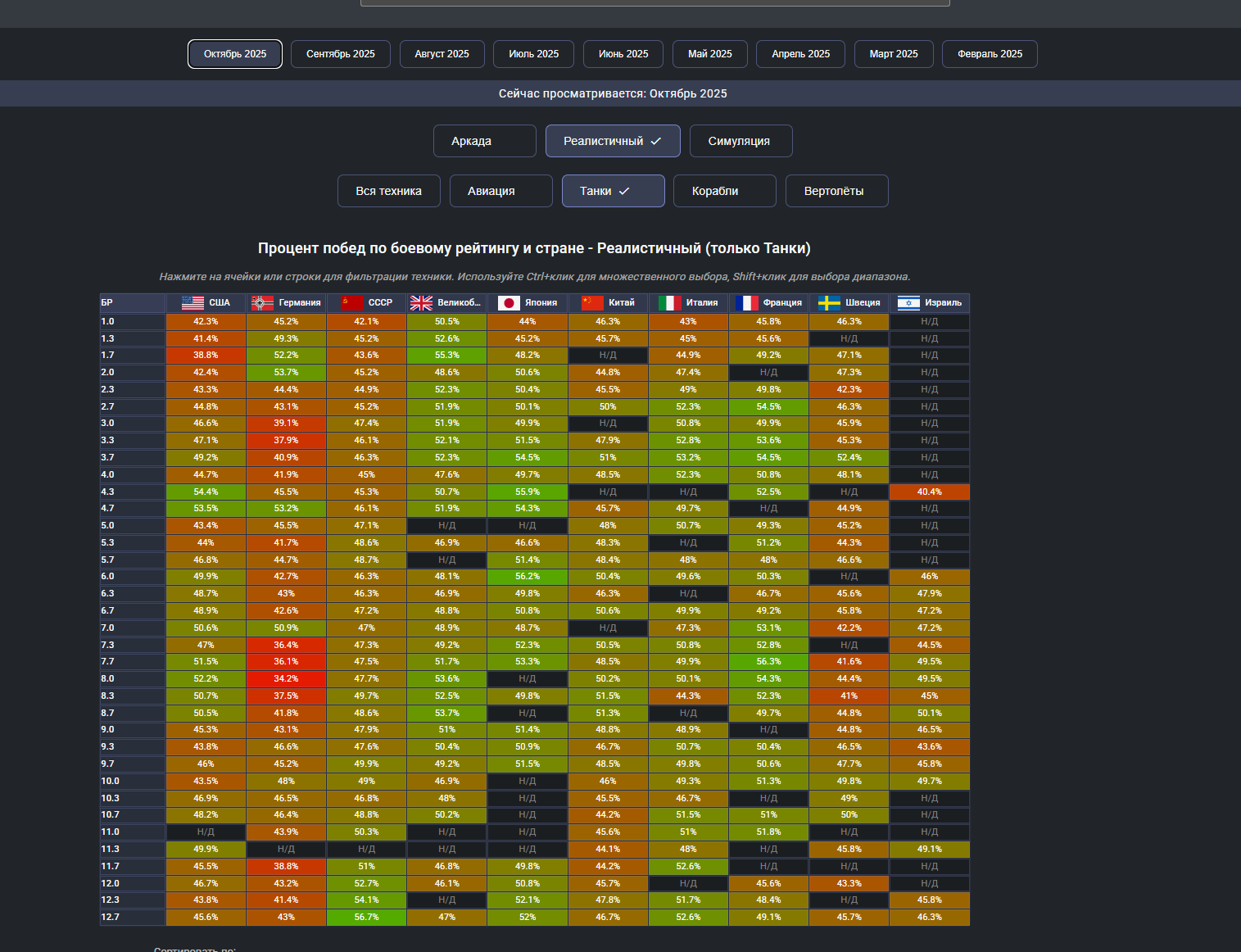The width and height of the screenshot is (1241, 952).
Task: Switch to the Август 2025 tab
Action: [x=442, y=54]
